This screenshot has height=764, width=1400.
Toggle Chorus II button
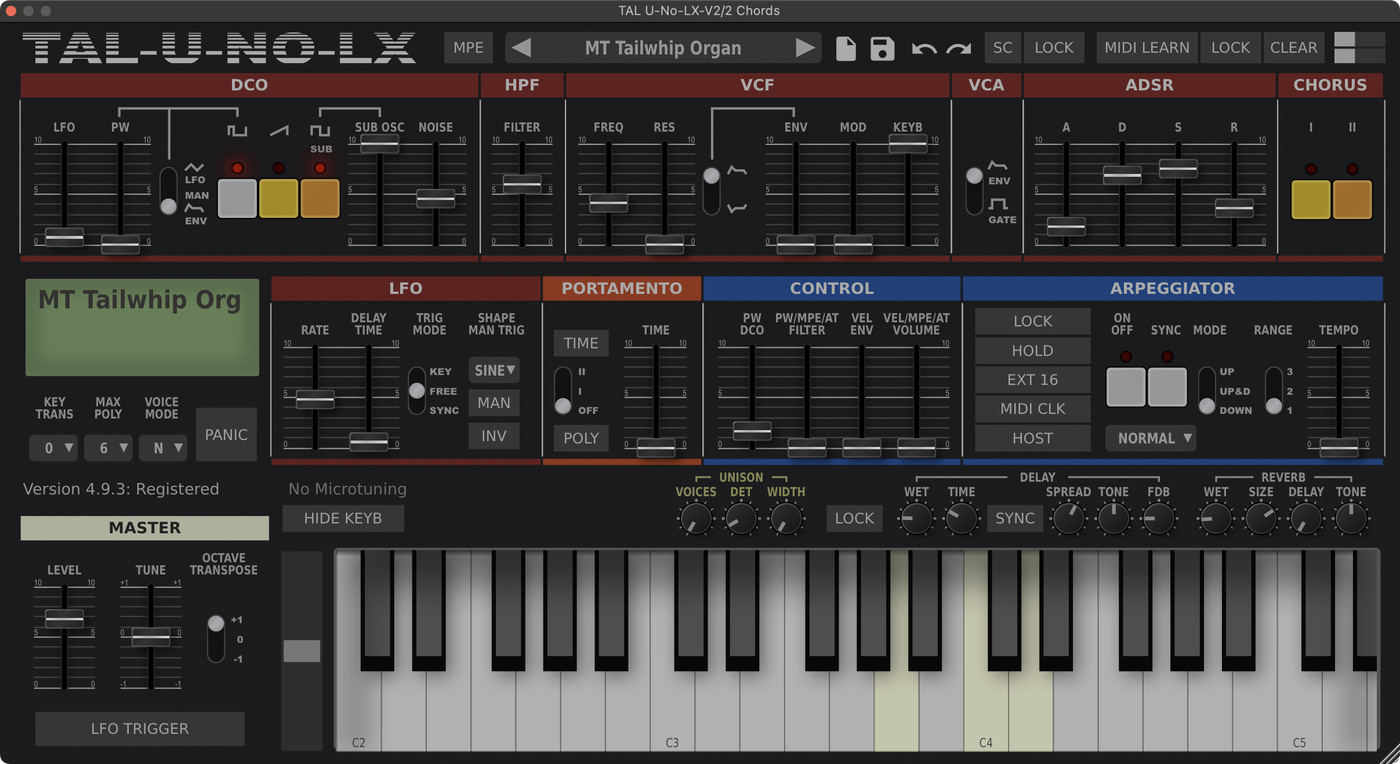1352,199
